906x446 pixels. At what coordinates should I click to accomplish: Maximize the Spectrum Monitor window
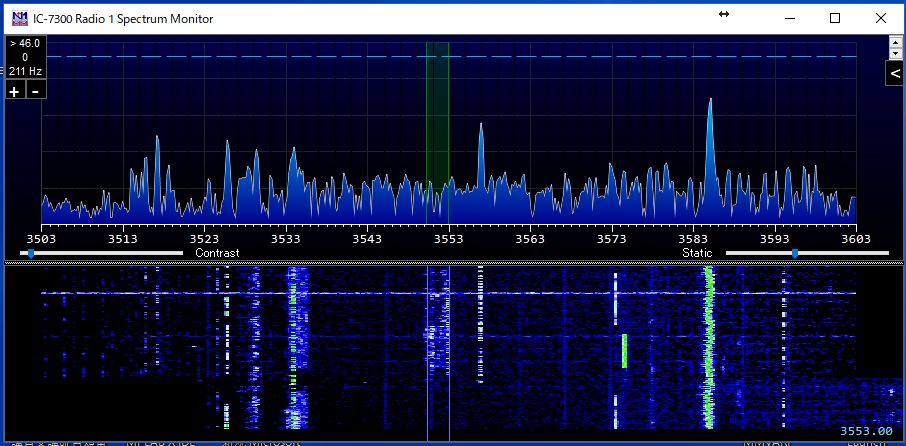click(x=835, y=18)
